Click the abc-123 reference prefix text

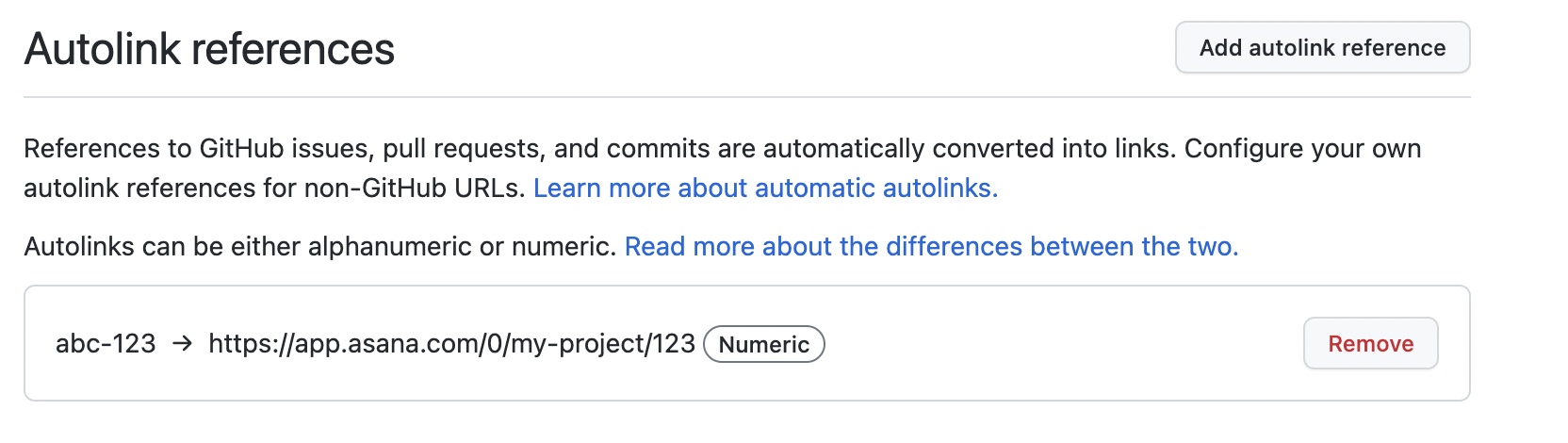(x=106, y=344)
